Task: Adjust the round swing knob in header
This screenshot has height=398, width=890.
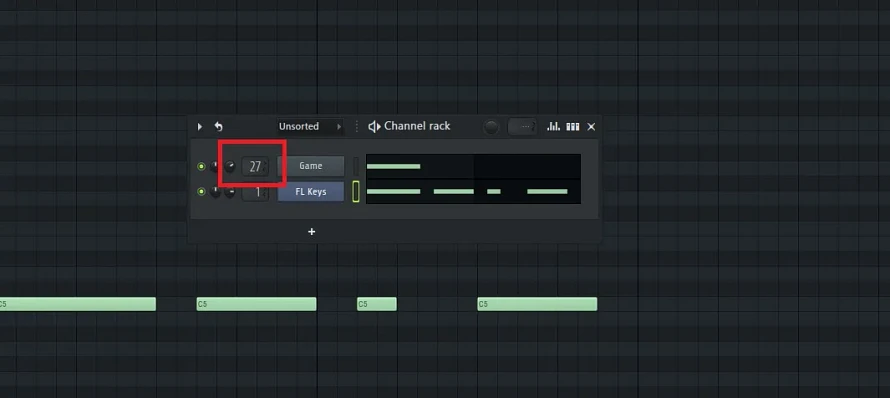Action: point(491,127)
